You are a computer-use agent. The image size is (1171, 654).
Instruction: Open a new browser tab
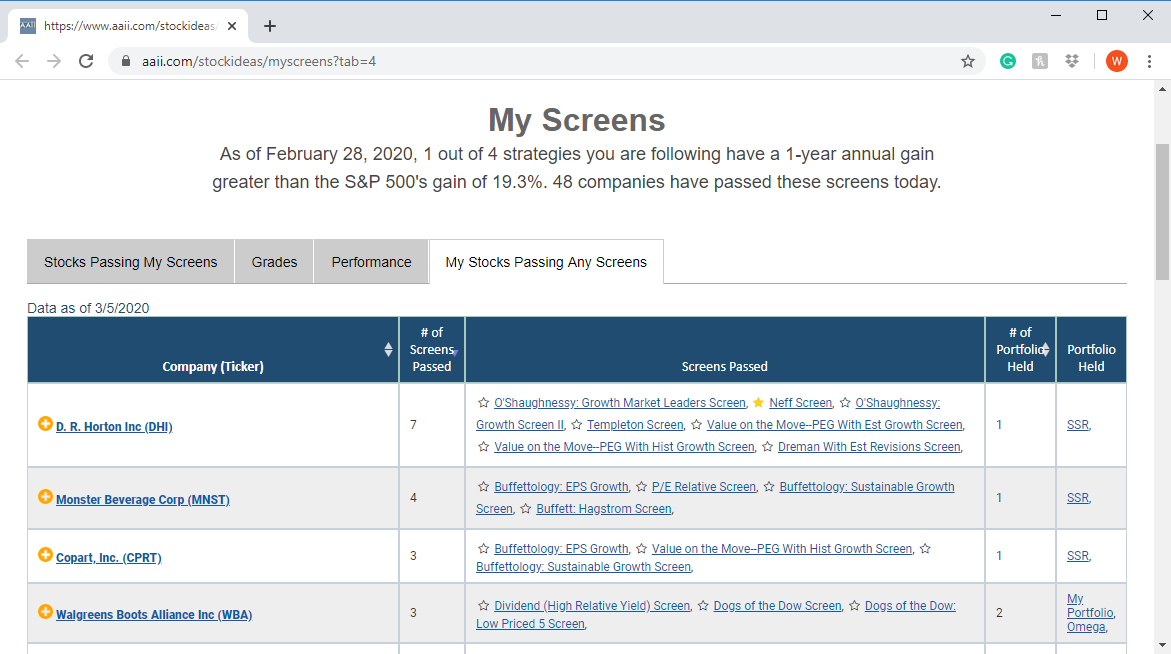[x=270, y=26]
